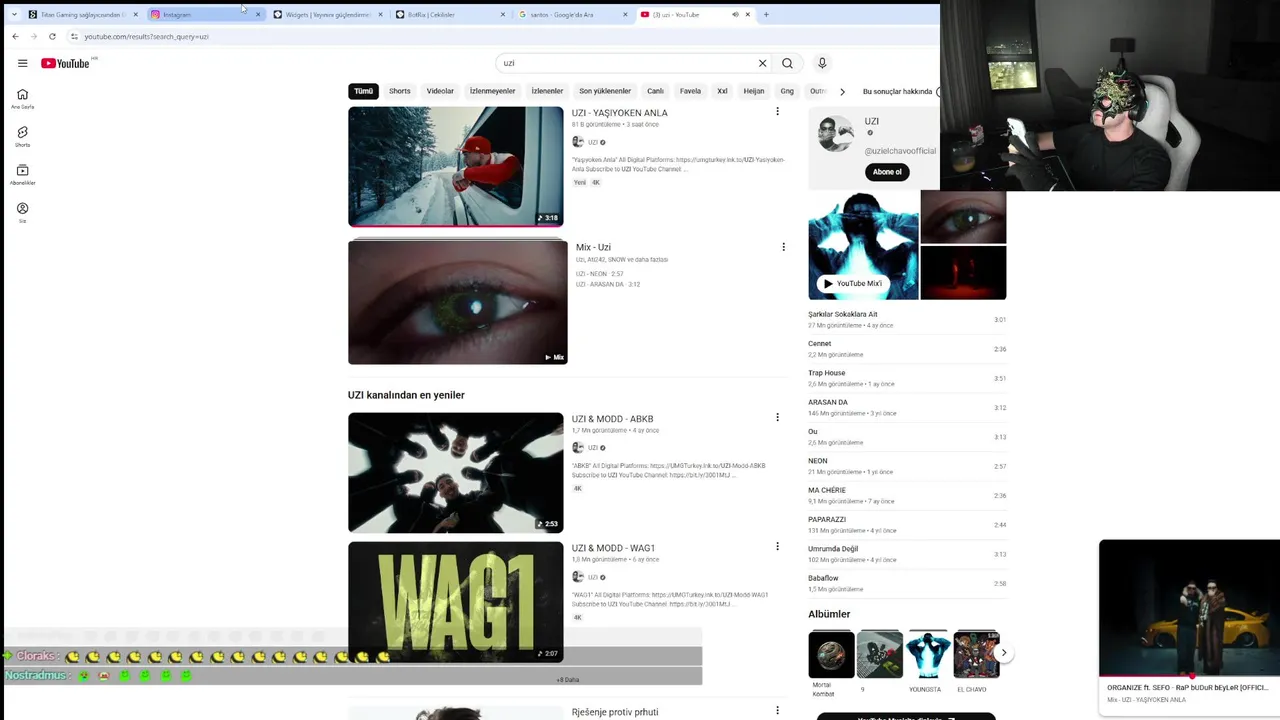This screenshot has height=720, width=1280.
Task: Open tab search dropdown arrow
Action: pos(13,14)
